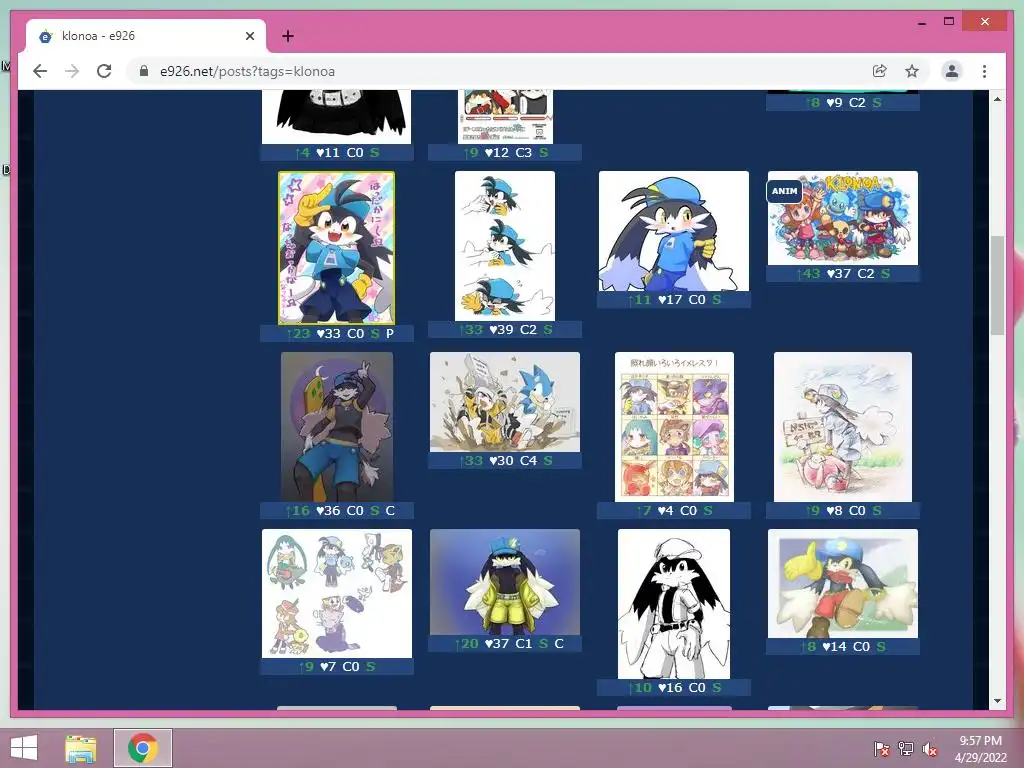Open the nine-face expression grid thumbnail
Viewport: 1024px width, 768px height.
click(x=674, y=426)
